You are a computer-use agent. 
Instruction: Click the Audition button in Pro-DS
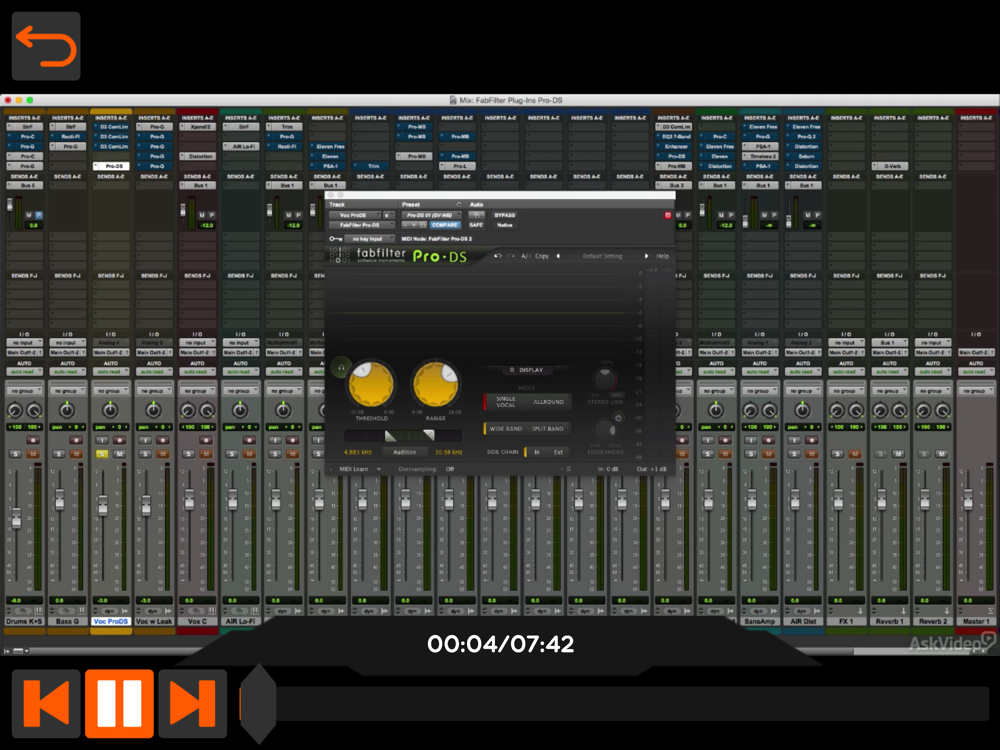404,452
